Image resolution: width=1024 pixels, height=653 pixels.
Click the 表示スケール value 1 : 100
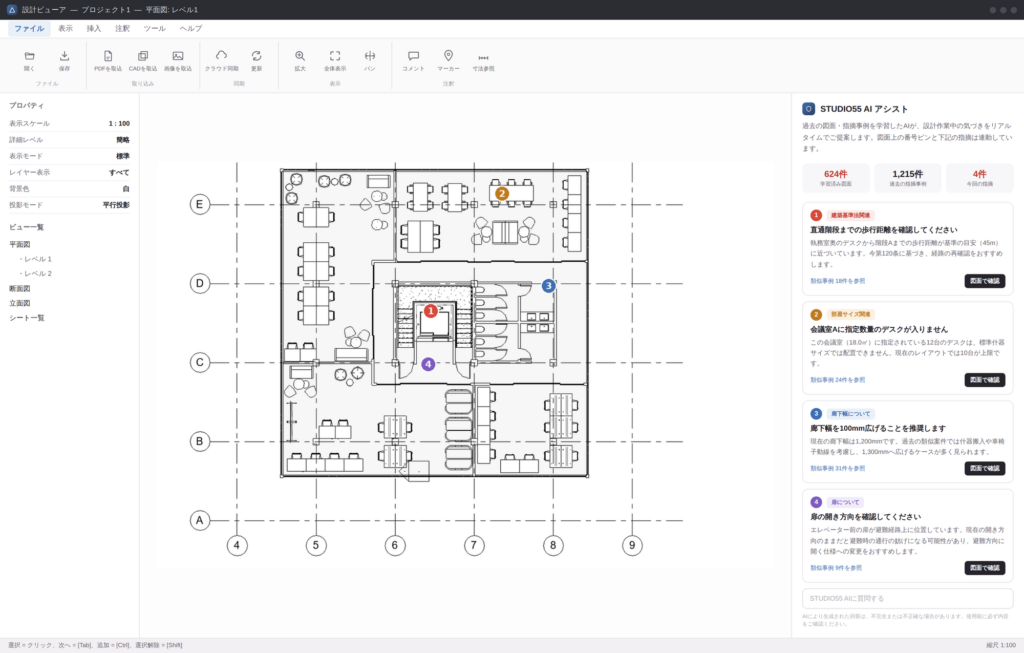coord(119,123)
